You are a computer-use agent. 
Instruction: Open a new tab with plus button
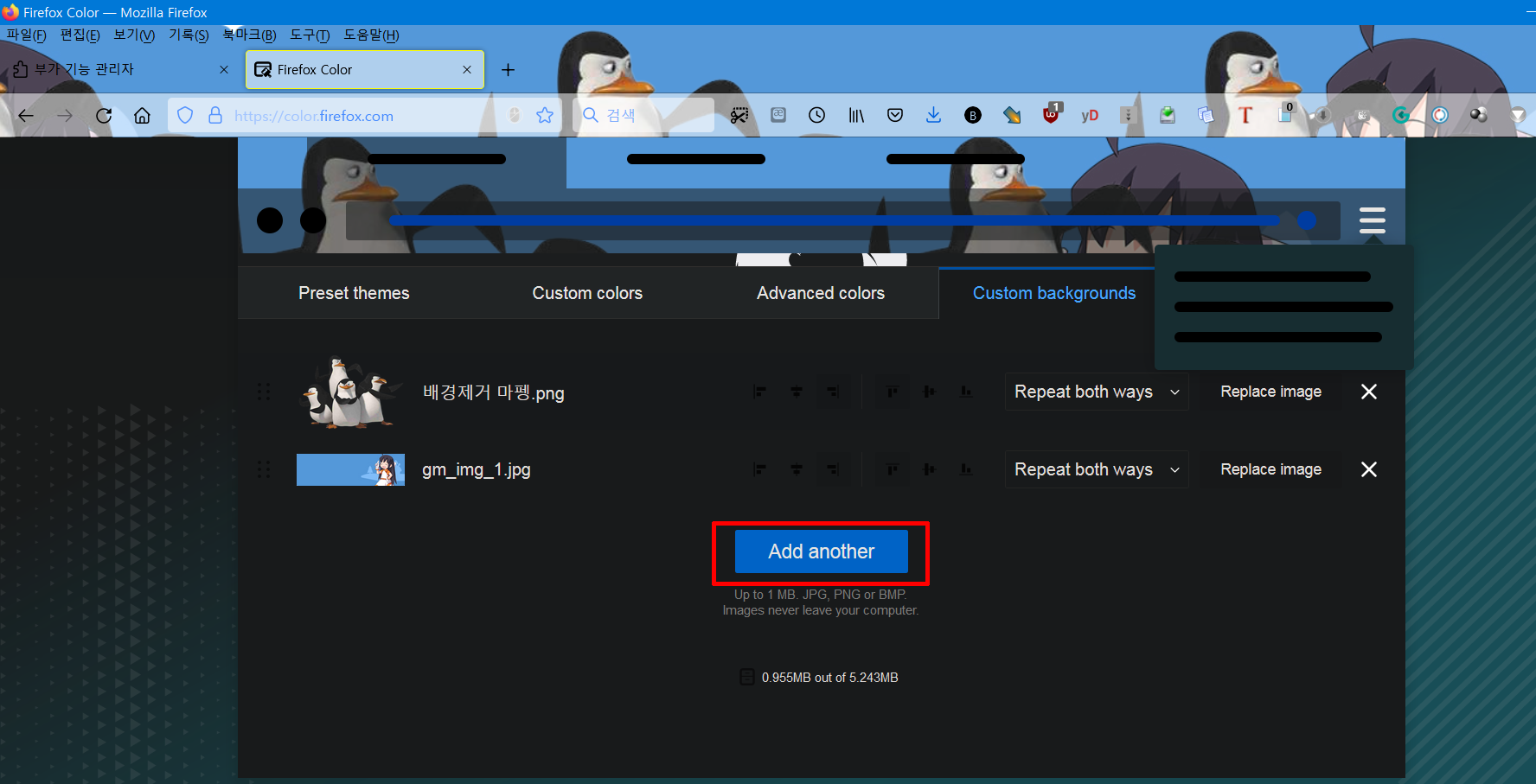[508, 70]
